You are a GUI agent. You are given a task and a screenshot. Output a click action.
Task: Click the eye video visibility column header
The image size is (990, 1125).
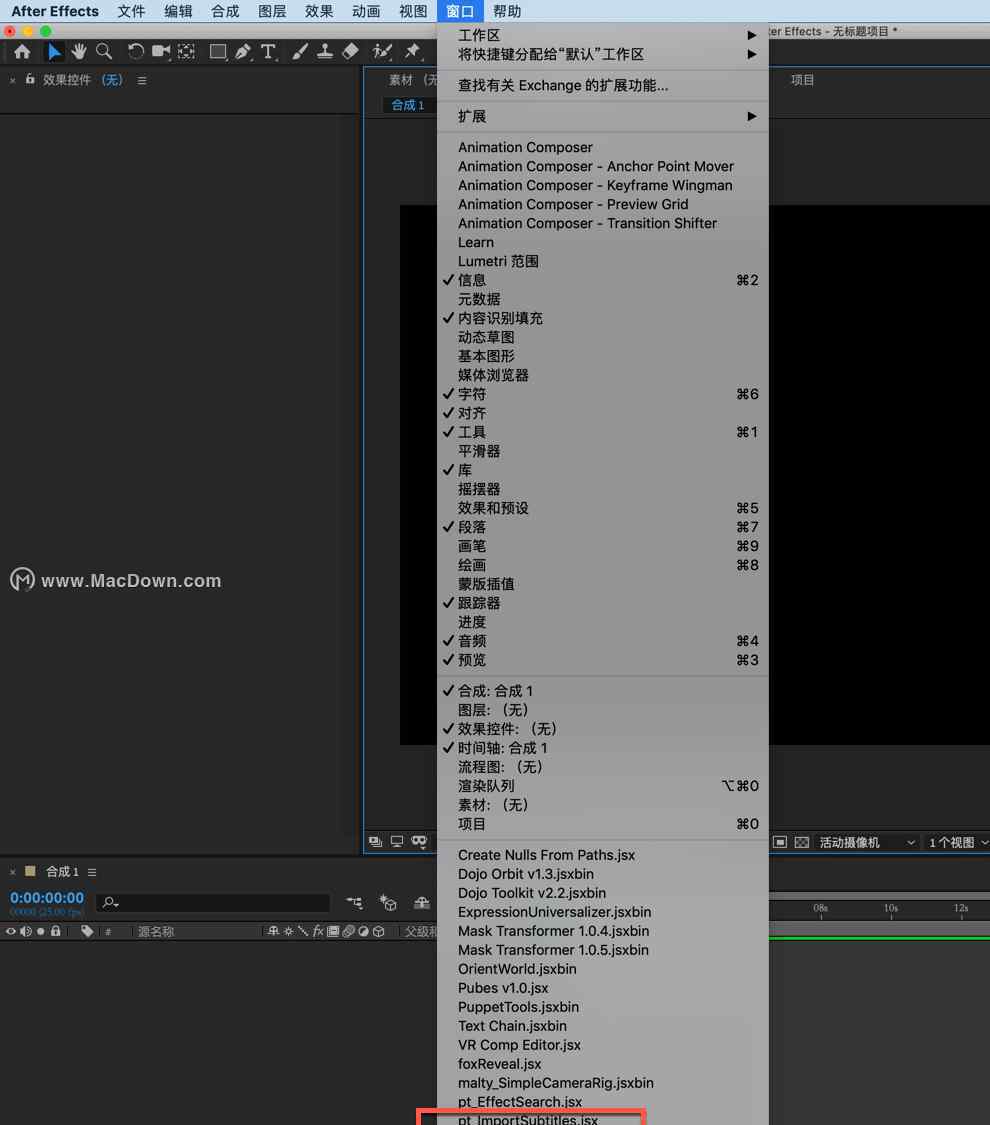pyautogui.click(x=11, y=931)
